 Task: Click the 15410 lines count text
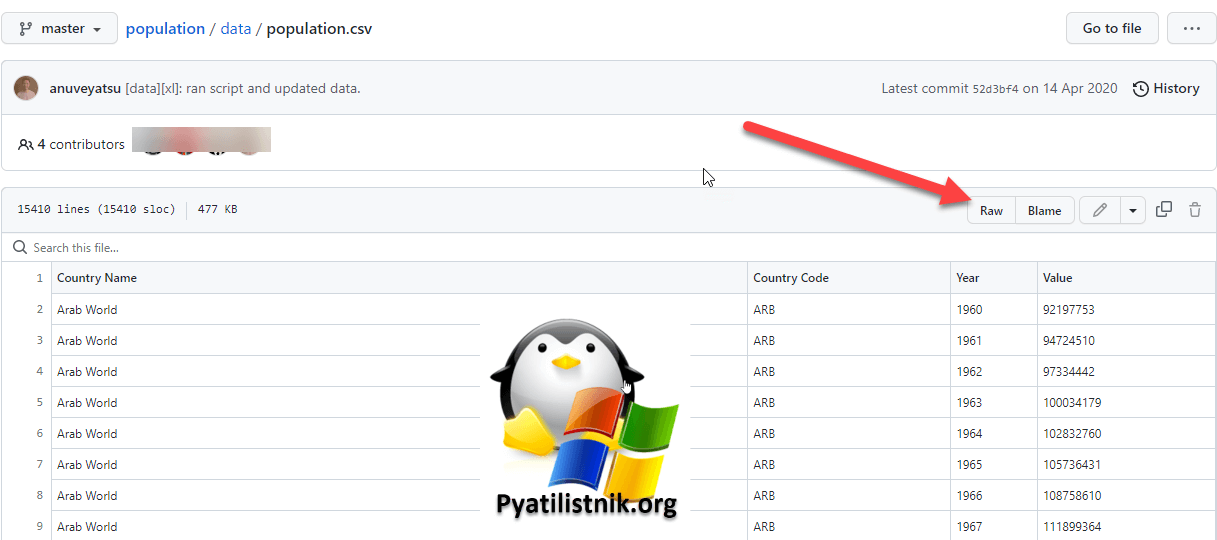(x=96, y=210)
